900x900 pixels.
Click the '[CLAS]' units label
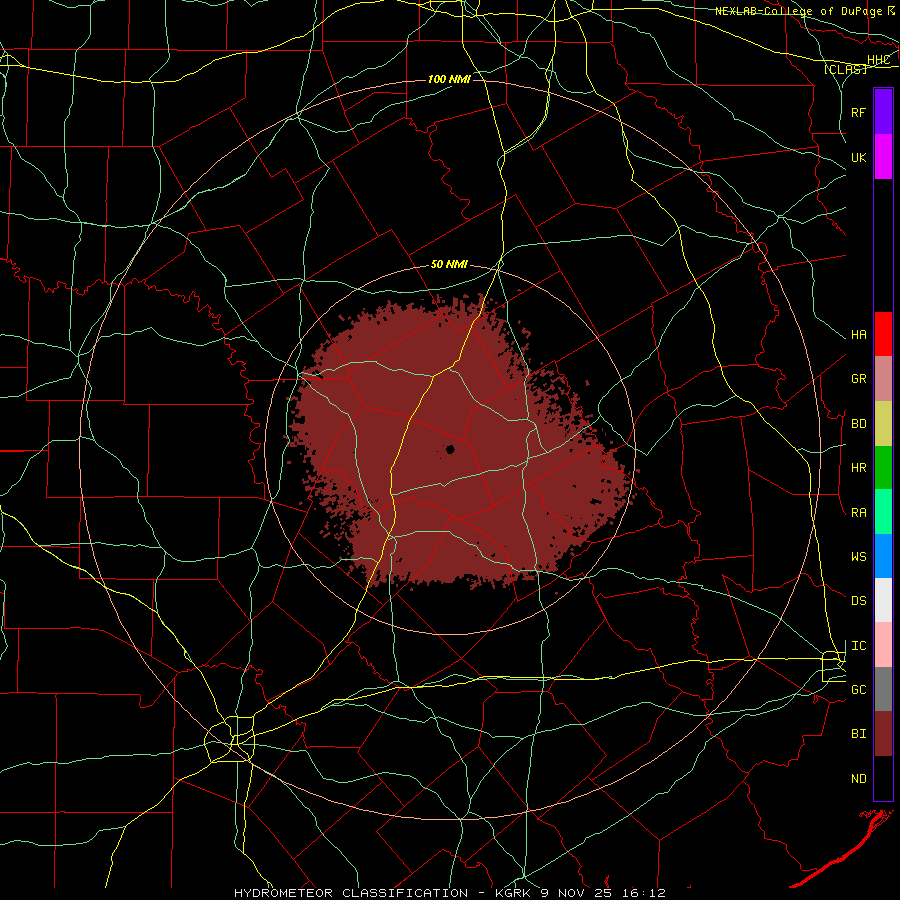coord(845,69)
